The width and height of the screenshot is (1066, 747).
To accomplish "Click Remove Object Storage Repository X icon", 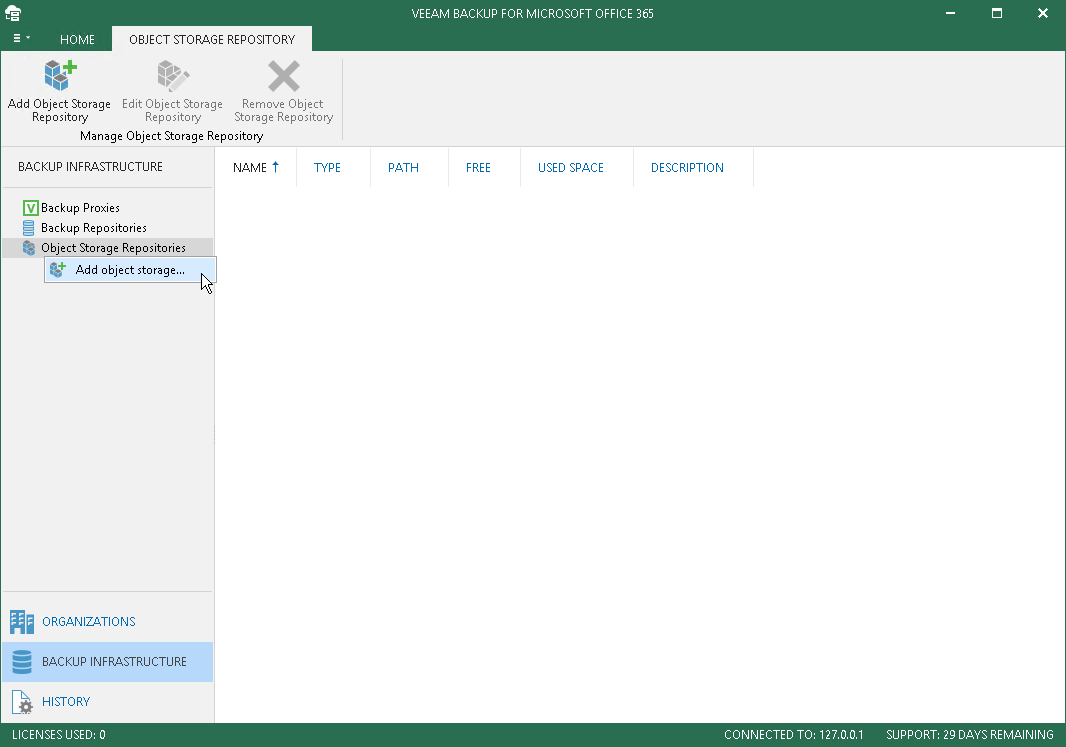I will 283,75.
